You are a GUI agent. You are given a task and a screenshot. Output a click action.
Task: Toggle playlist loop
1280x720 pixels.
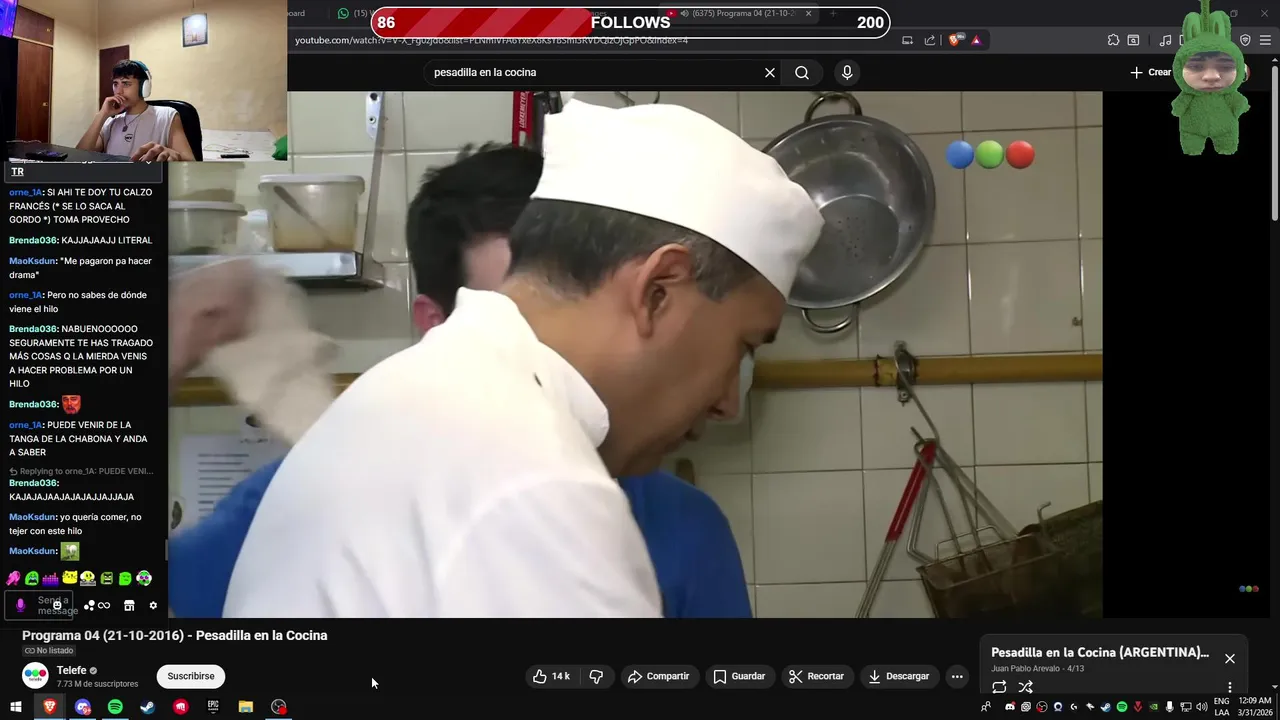999,687
